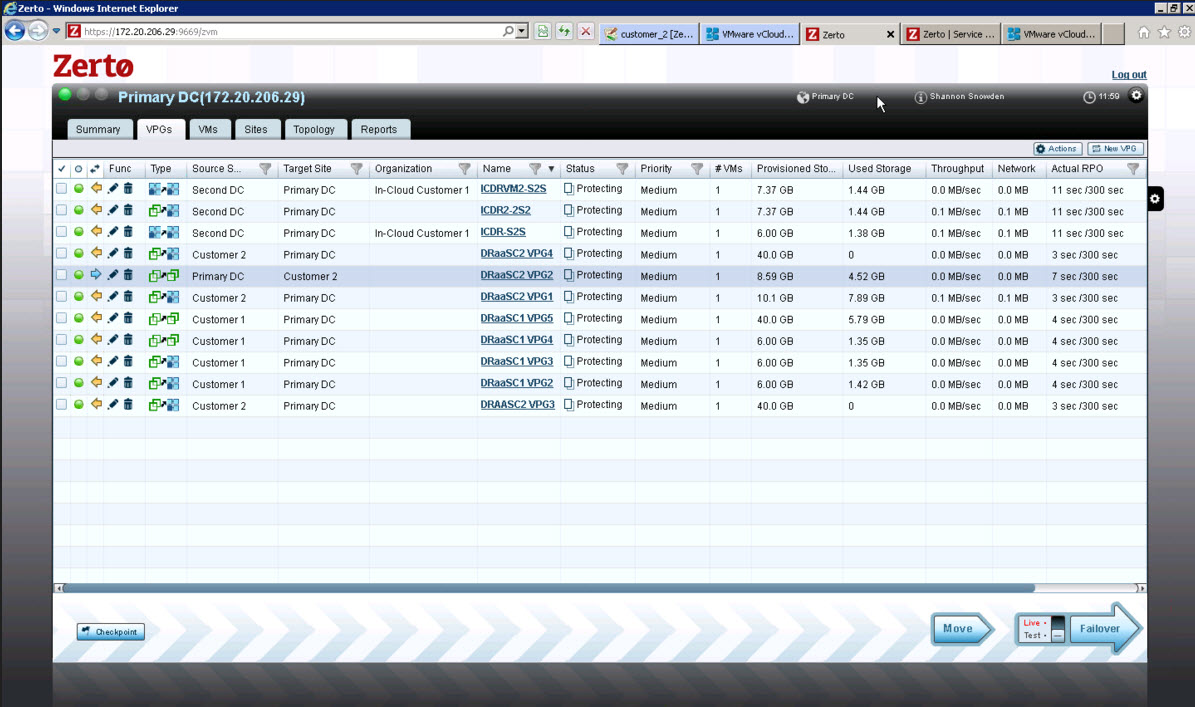Click Name column sort arrow
The image size is (1195, 707).
point(551,169)
